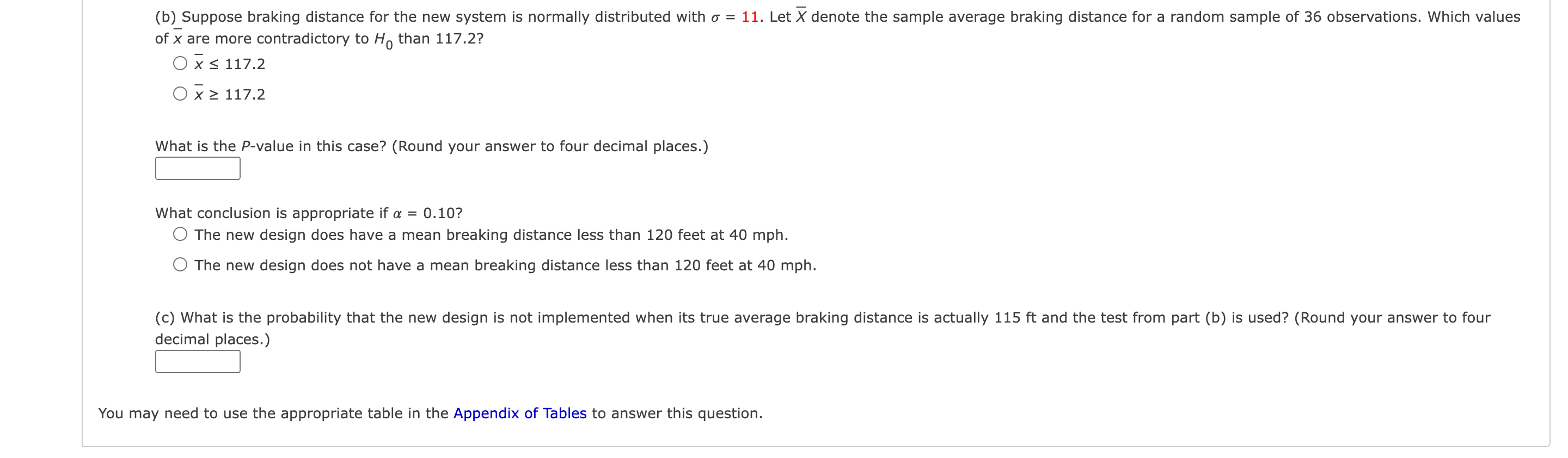This screenshot has height=458, width=1568.
Task: Select the radio button for x ≤ 117.2
Action: click(180, 62)
